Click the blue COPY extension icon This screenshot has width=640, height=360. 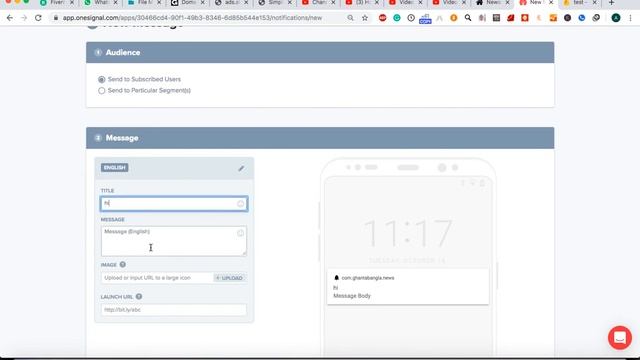point(425,19)
